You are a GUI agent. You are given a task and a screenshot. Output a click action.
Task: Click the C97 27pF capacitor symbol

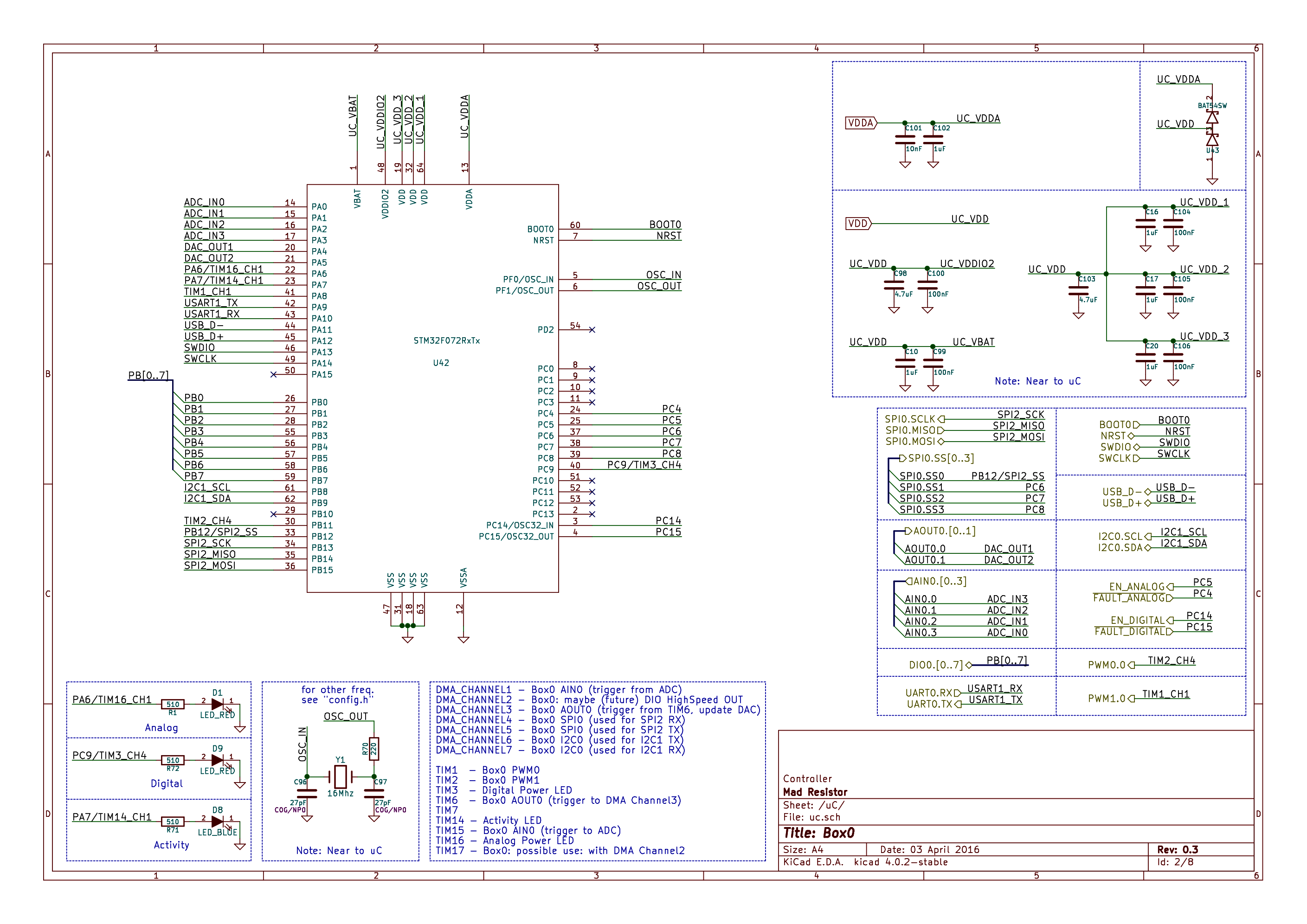(374, 794)
